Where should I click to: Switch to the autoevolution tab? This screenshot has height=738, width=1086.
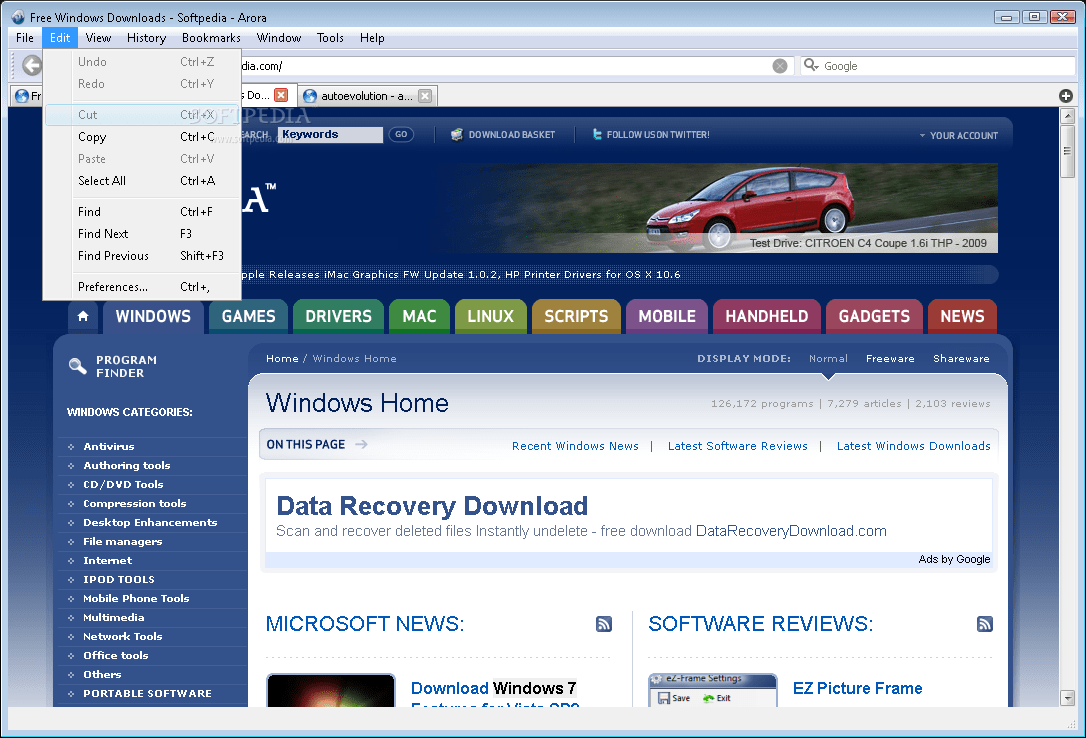[367, 96]
